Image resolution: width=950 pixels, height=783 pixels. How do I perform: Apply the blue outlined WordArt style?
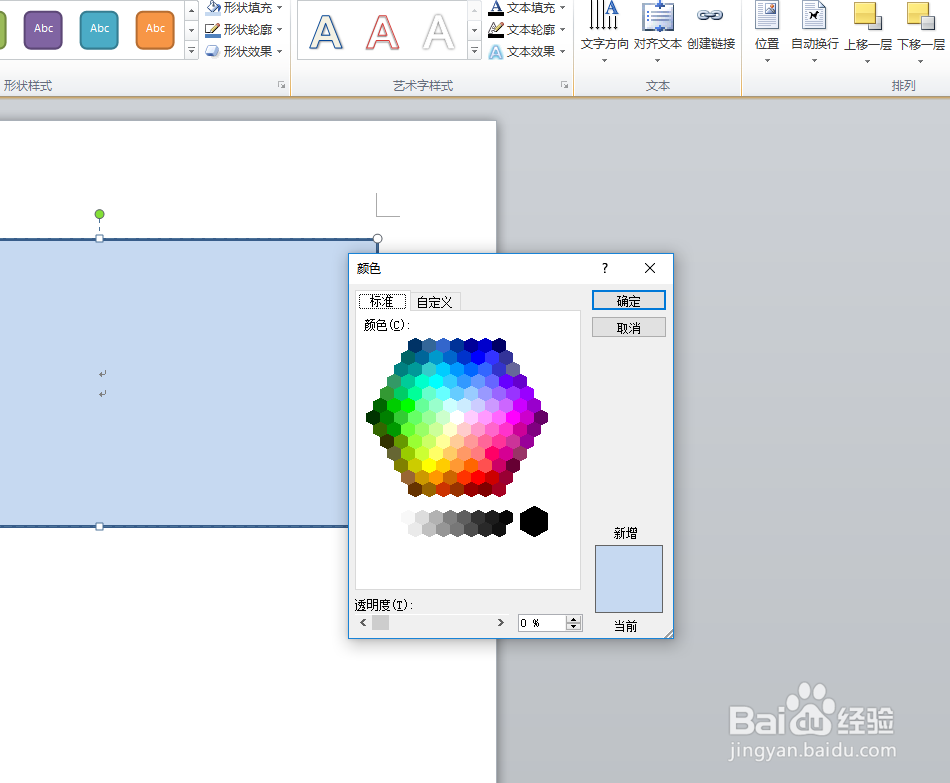point(326,32)
